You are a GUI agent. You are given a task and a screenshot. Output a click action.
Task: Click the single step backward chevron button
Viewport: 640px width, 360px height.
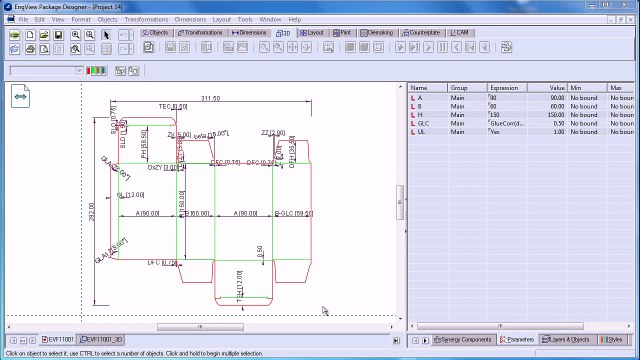click(x=457, y=47)
